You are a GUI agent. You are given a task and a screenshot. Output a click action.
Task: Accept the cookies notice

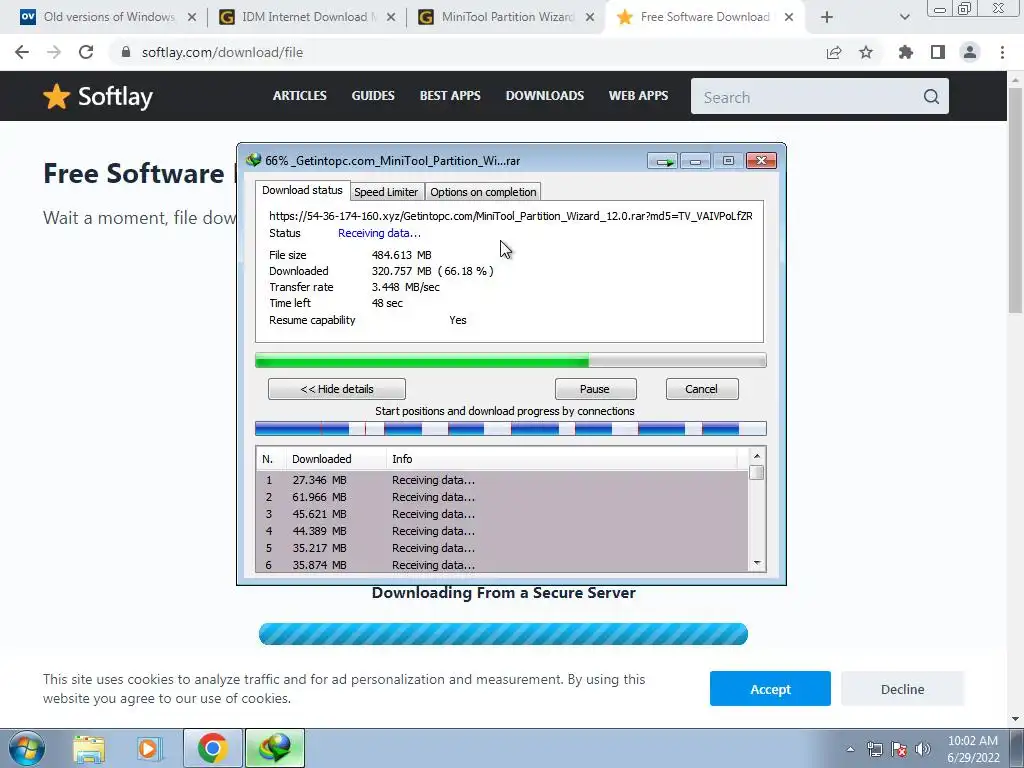point(771,689)
